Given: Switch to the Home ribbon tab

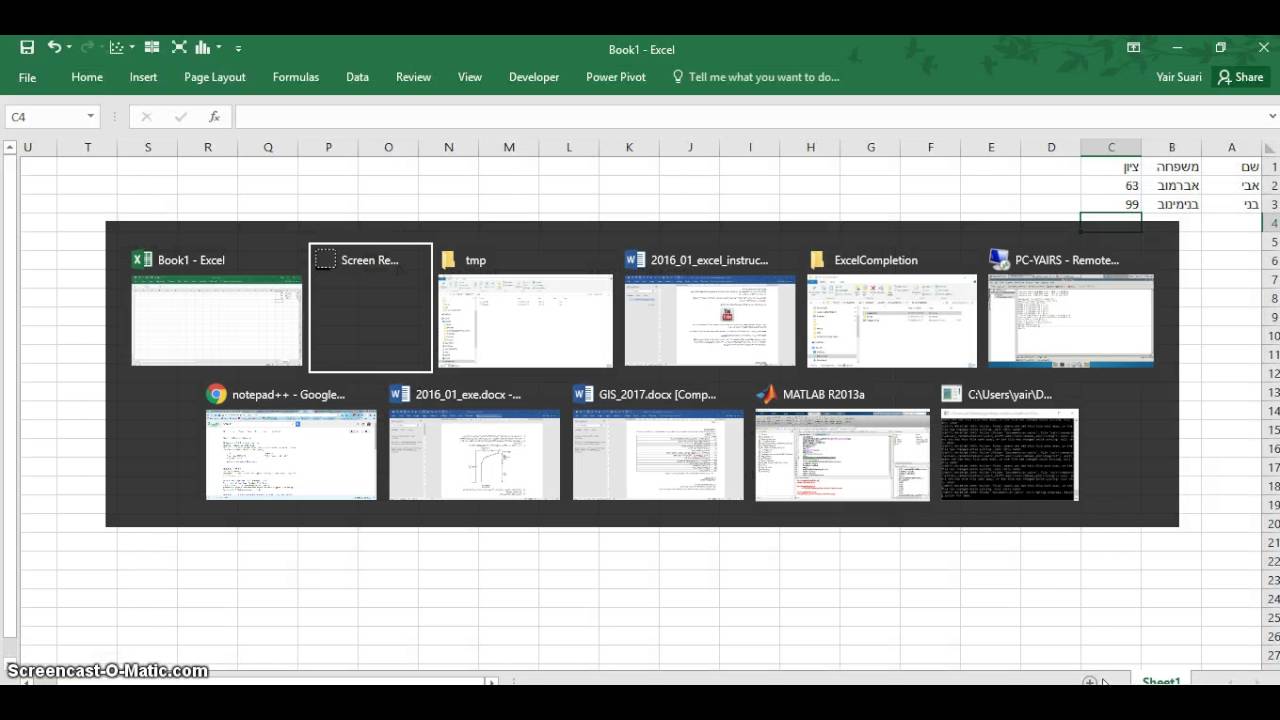Looking at the screenshot, I should [87, 77].
